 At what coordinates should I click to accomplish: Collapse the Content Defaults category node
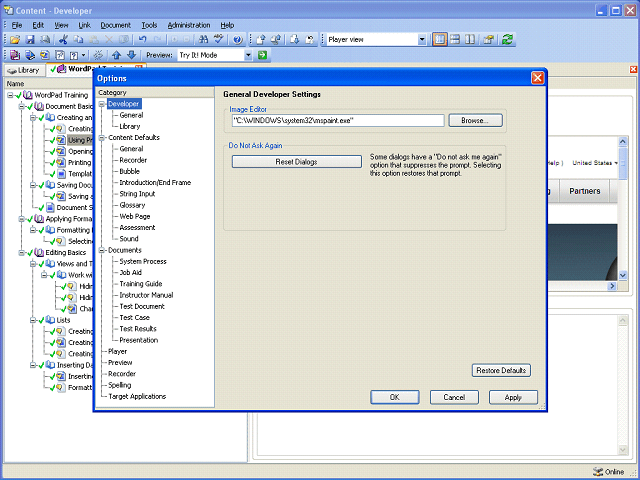point(102,138)
